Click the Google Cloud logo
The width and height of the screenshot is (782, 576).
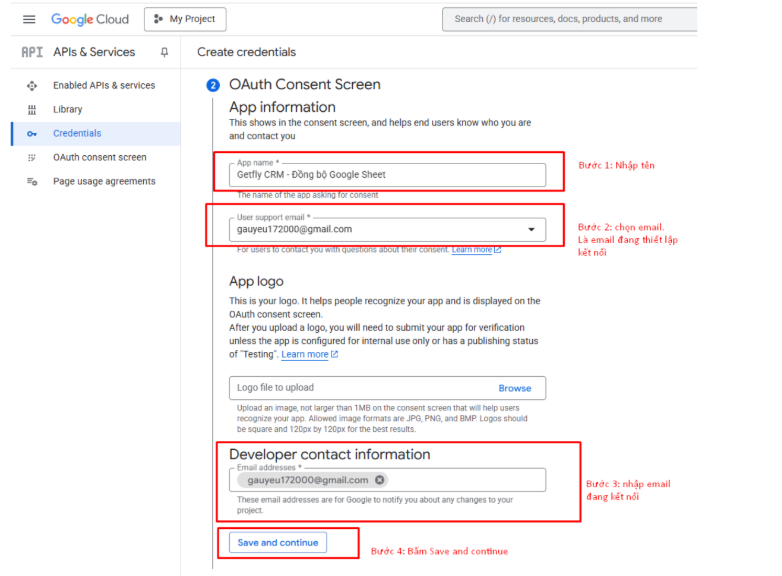click(91, 19)
